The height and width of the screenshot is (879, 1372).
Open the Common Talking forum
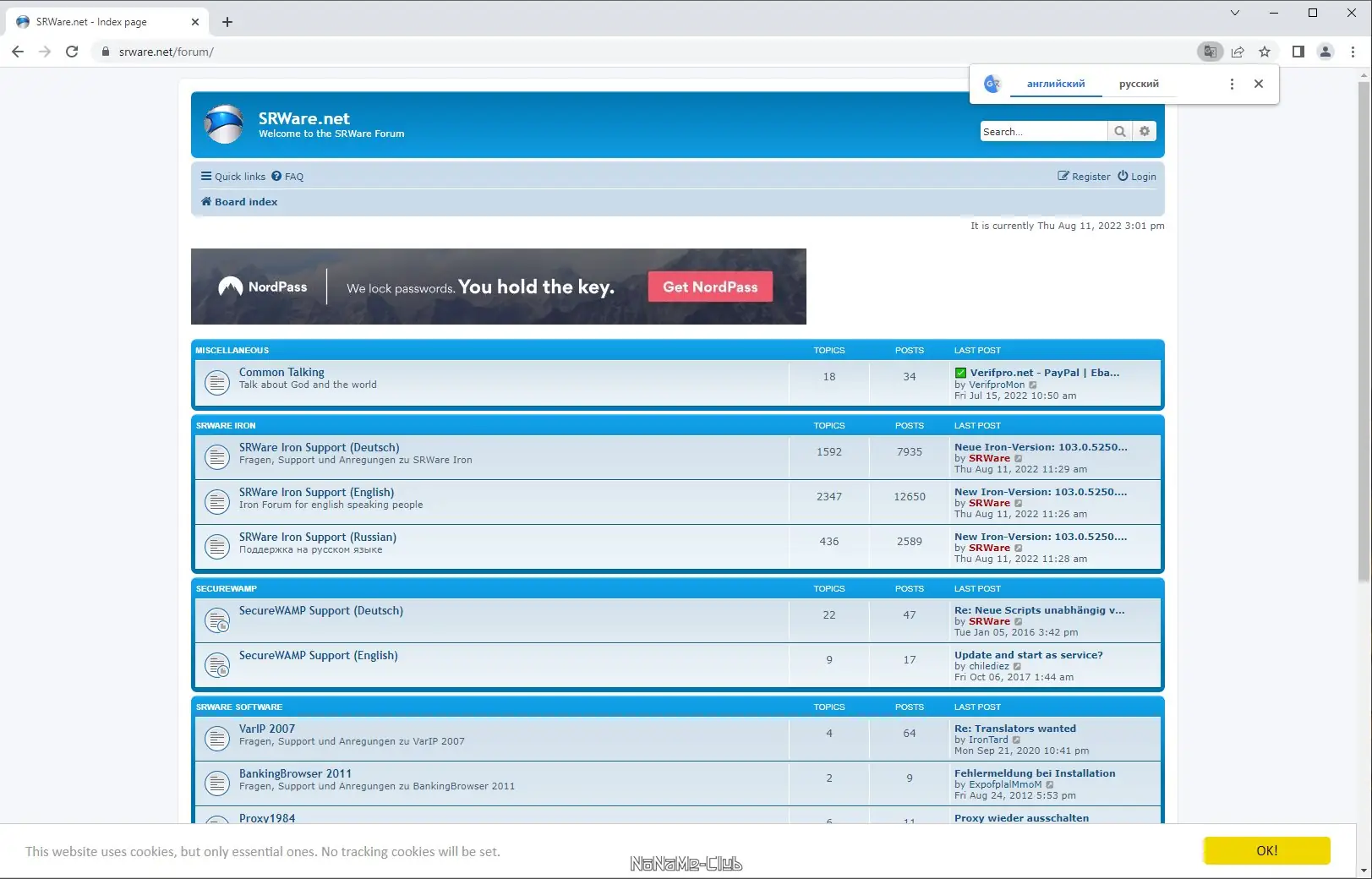pyautogui.click(x=282, y=372)
